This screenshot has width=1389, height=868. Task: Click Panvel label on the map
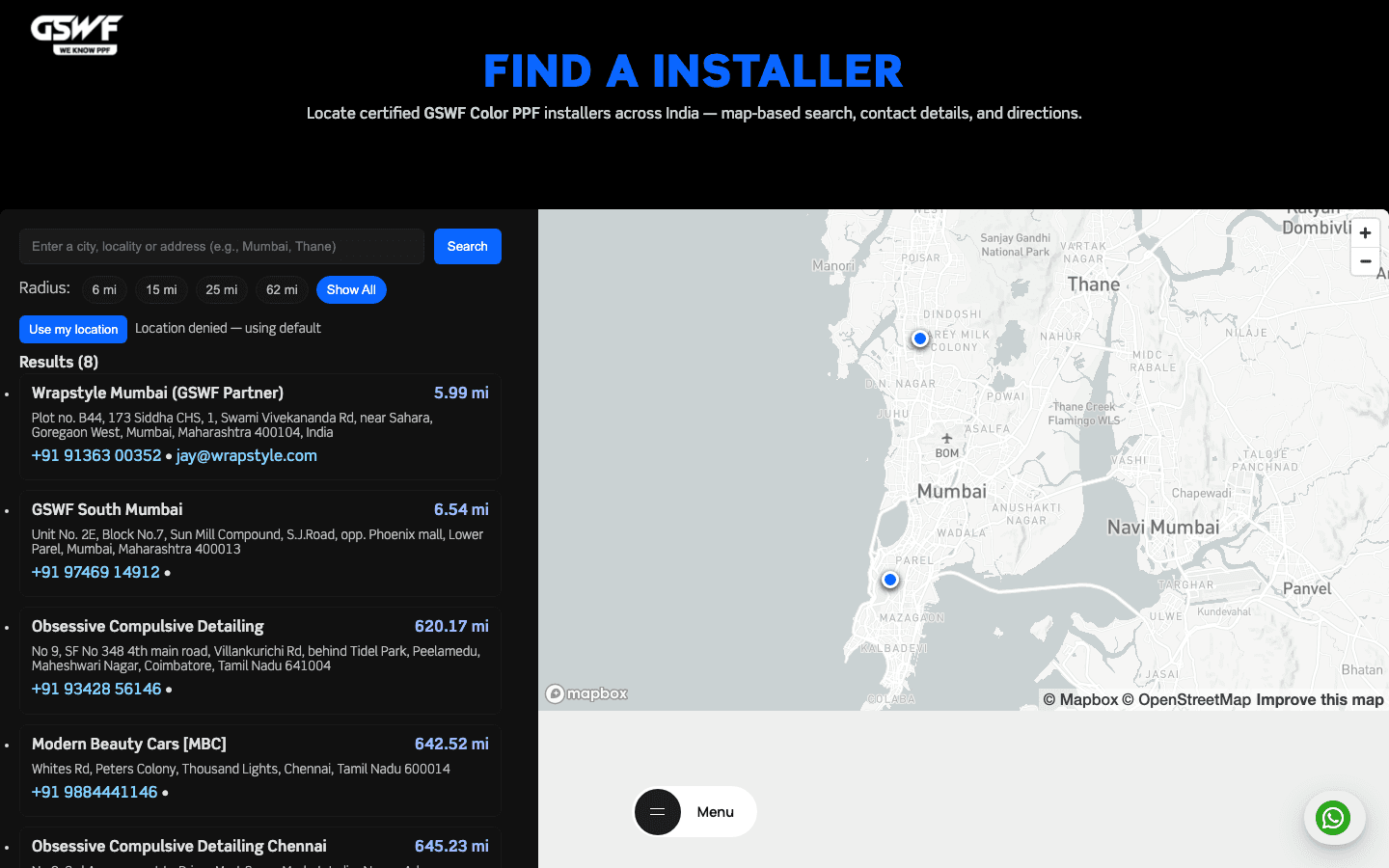[1307, 588]
